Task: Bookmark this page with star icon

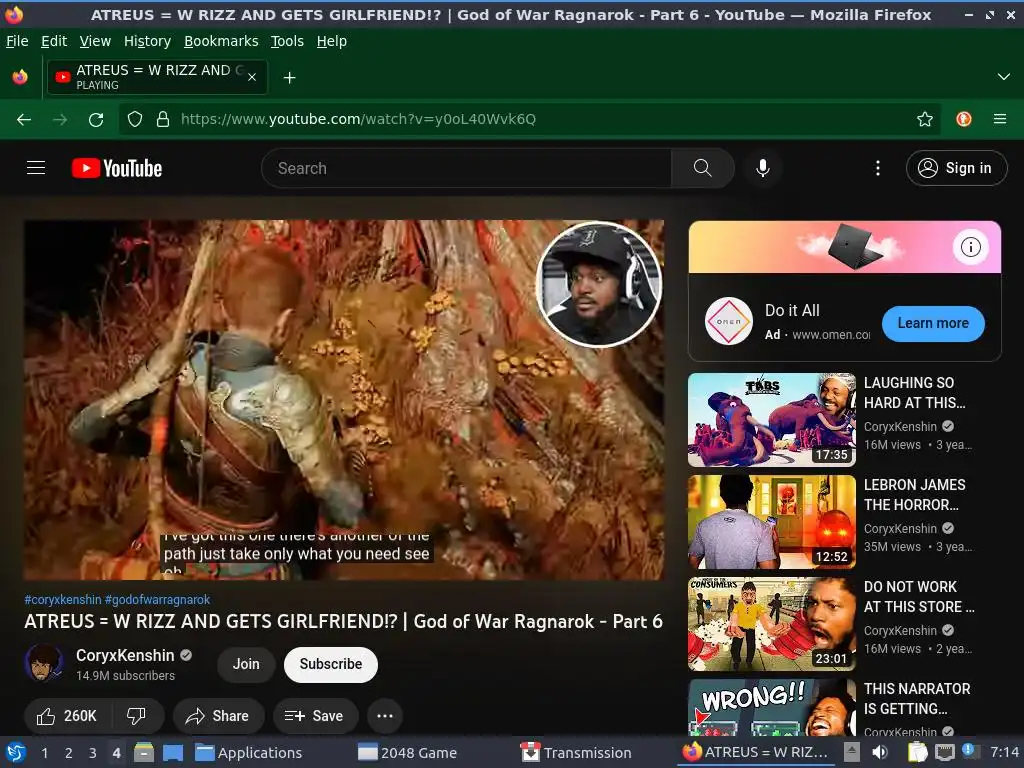Action: click(x=924, y=119)
